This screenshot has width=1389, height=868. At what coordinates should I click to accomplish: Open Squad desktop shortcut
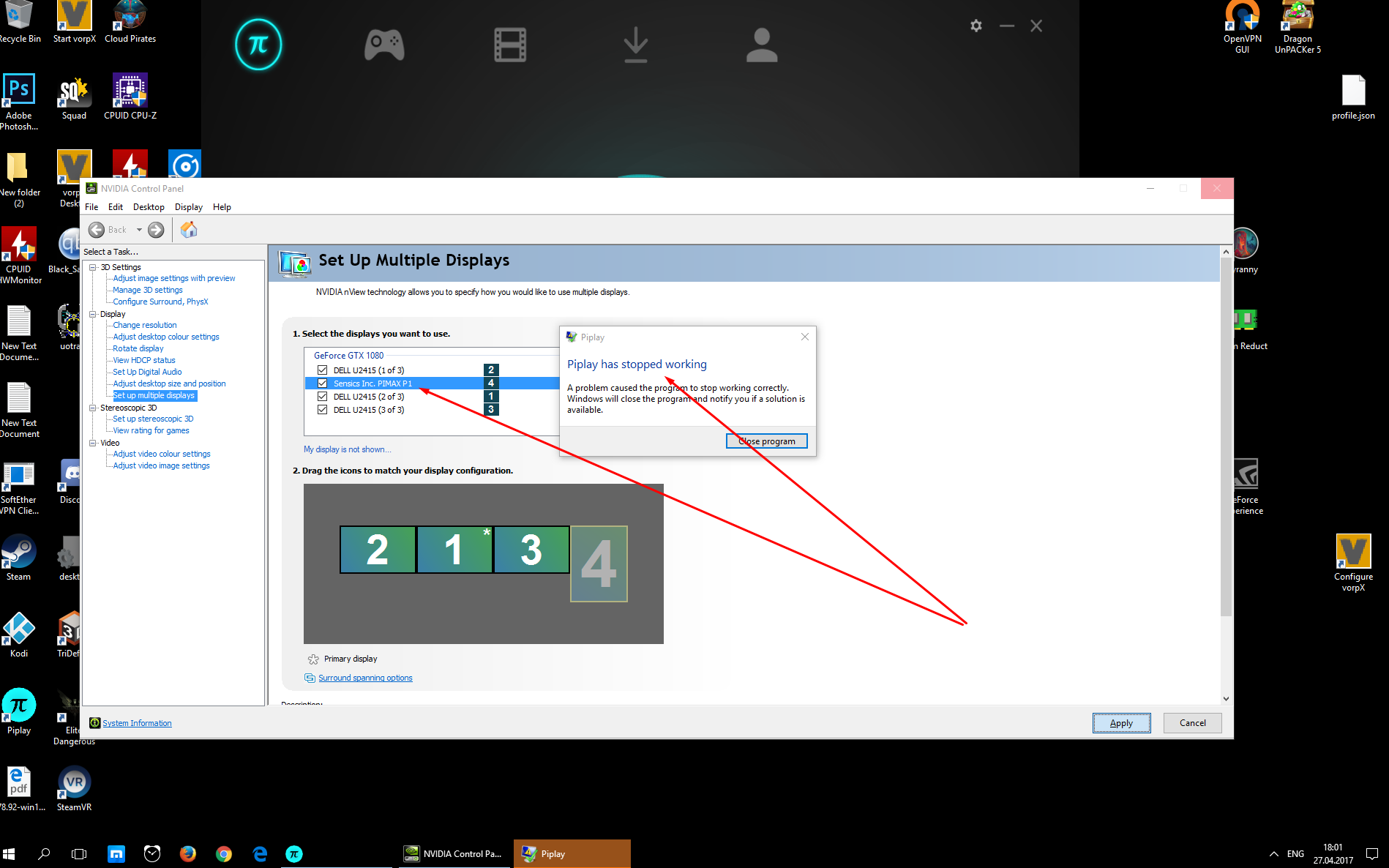coord(74,97)
